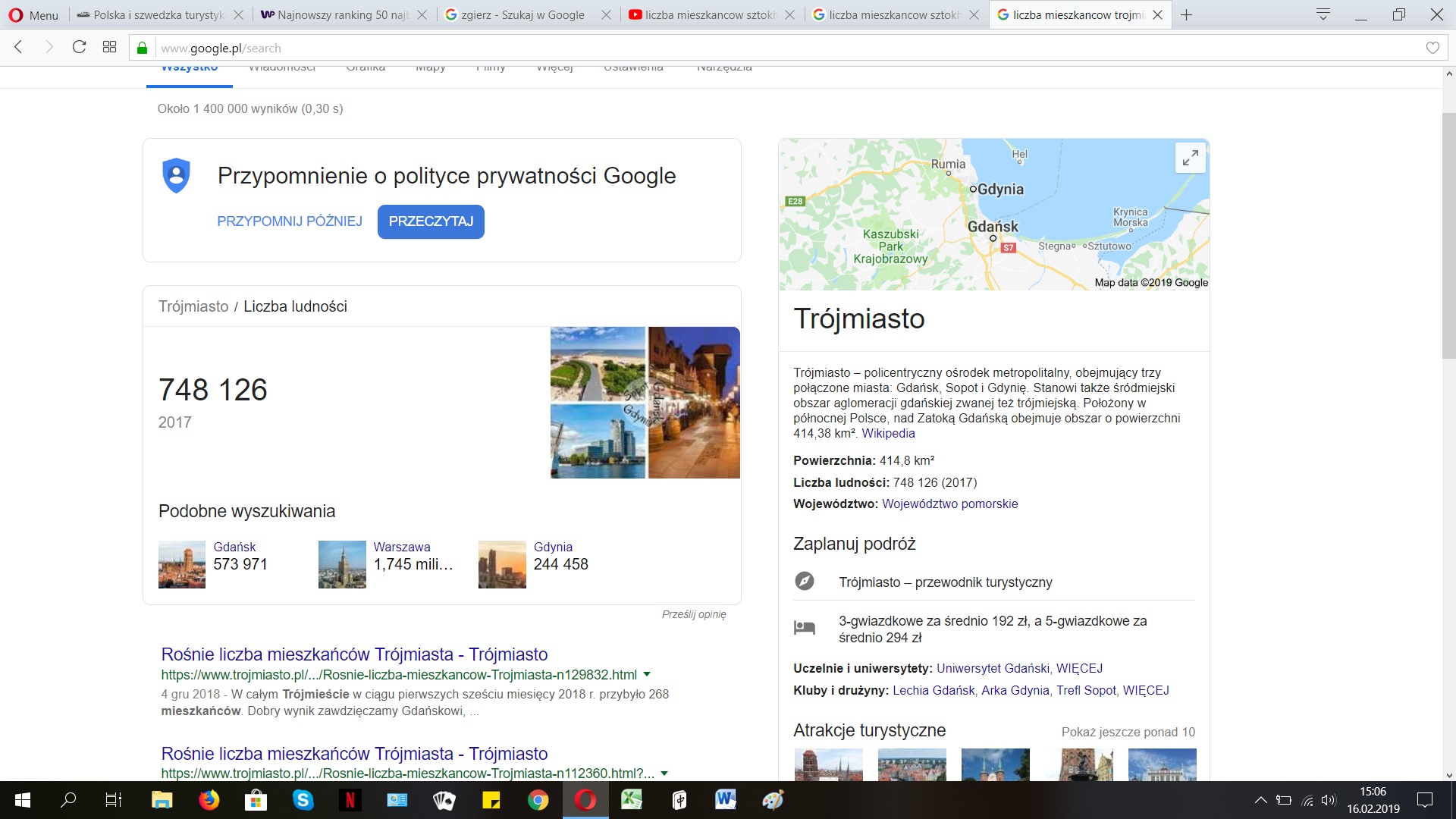This screenshot has height=819, width=1456.
Task: Click the address bar URL field
Action: pos(789,48)
